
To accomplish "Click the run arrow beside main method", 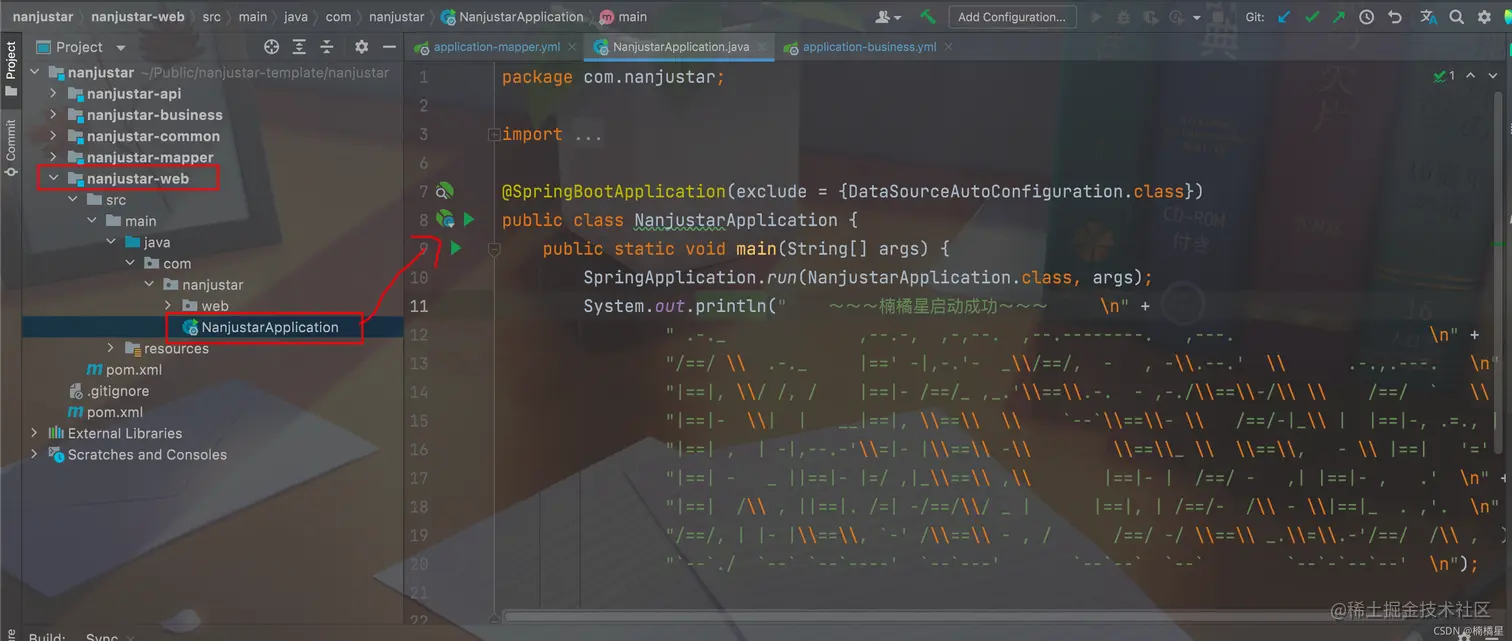I will (456, 248).
